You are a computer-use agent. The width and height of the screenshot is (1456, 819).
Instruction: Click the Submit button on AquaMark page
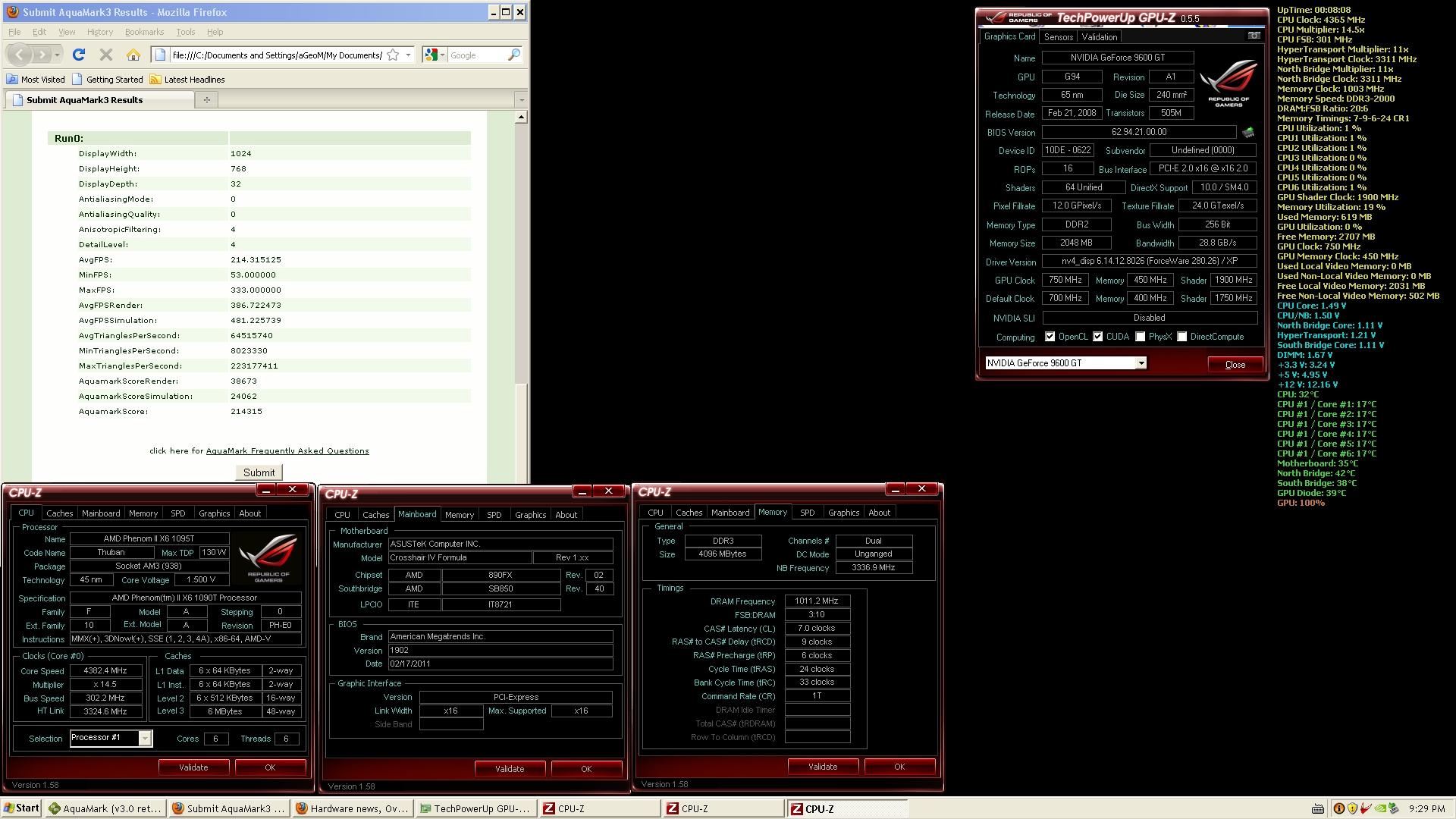click(259, 472)
